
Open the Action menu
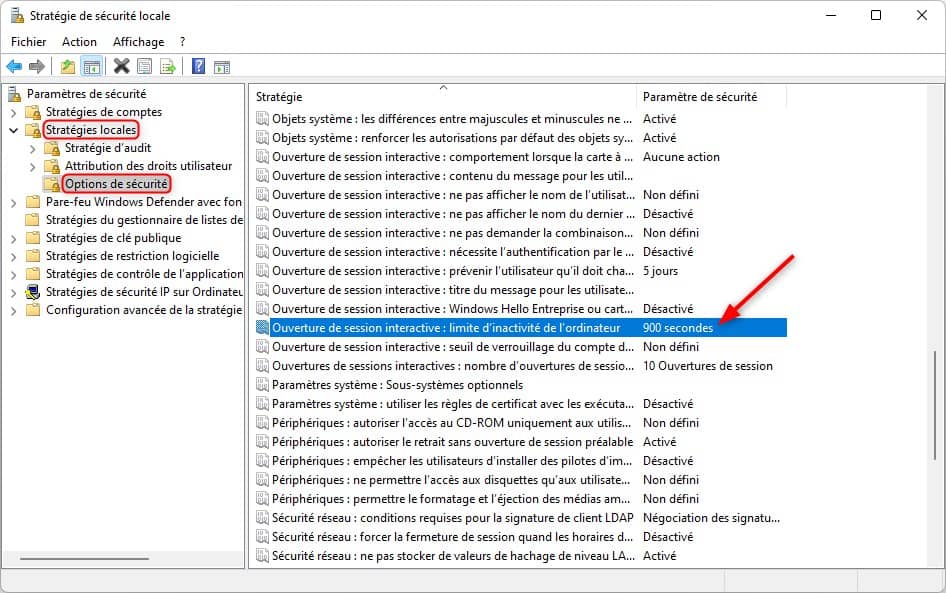click(x=79, y=42)
